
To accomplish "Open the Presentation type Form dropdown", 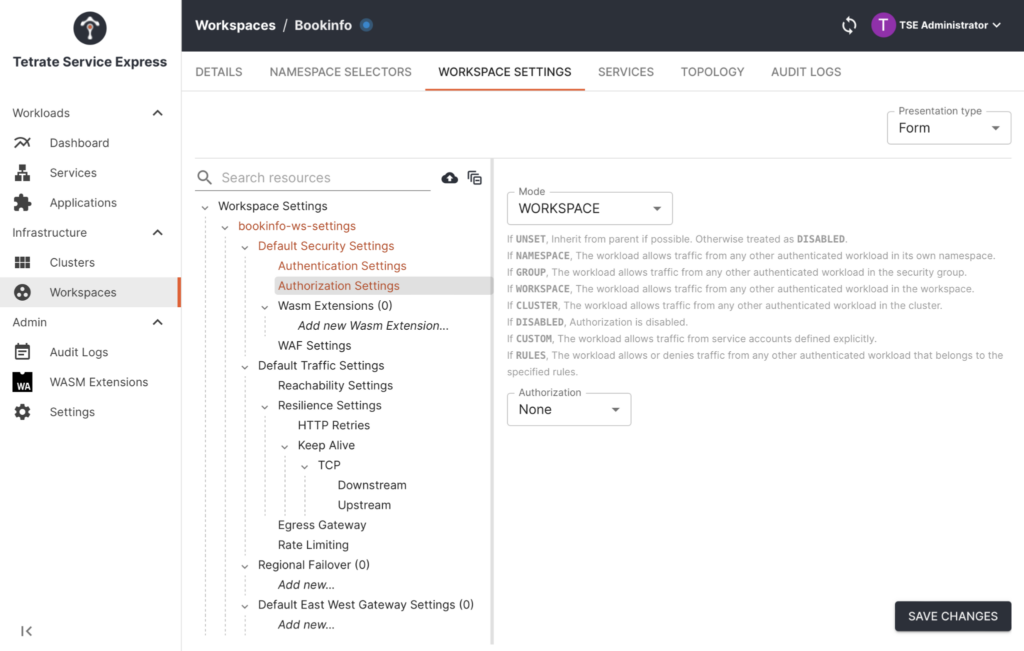I will (948, 128).
